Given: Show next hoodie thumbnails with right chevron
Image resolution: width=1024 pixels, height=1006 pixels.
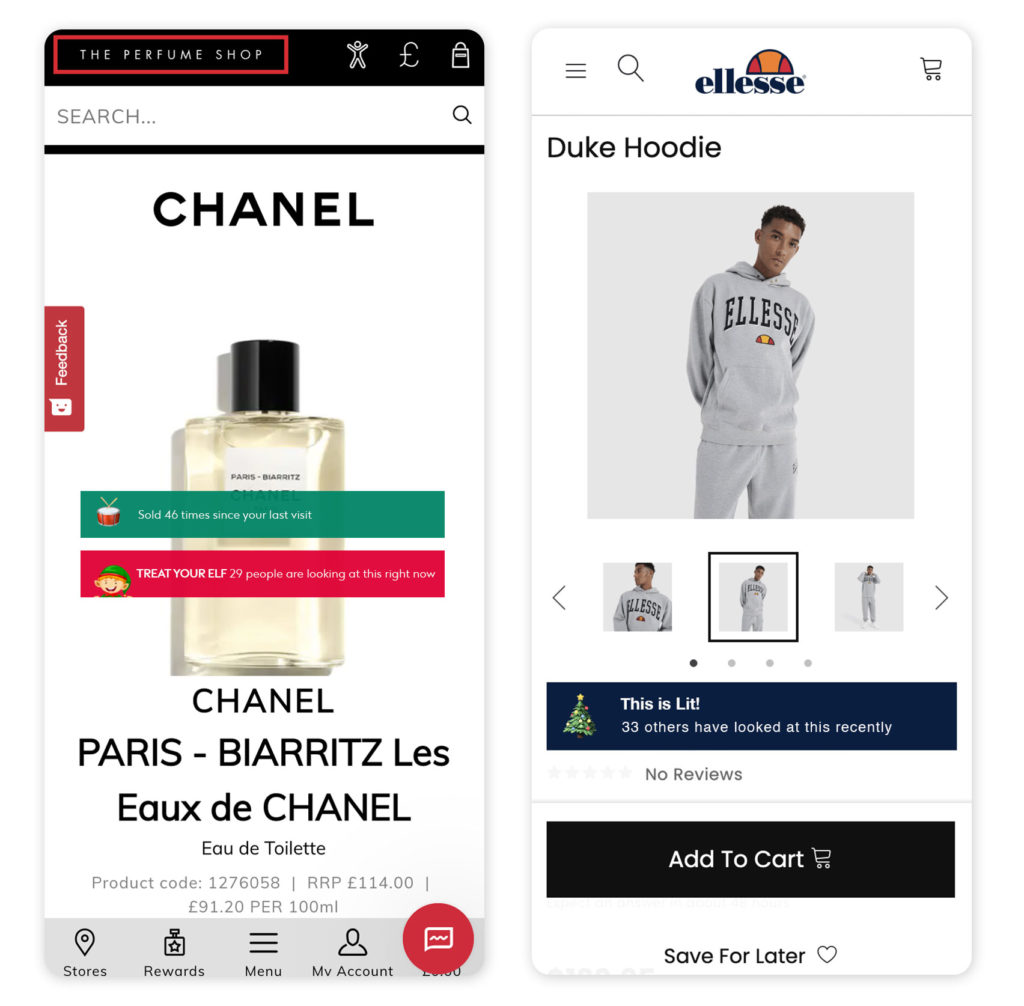Looking at the screenshot, I should (941, 598).
